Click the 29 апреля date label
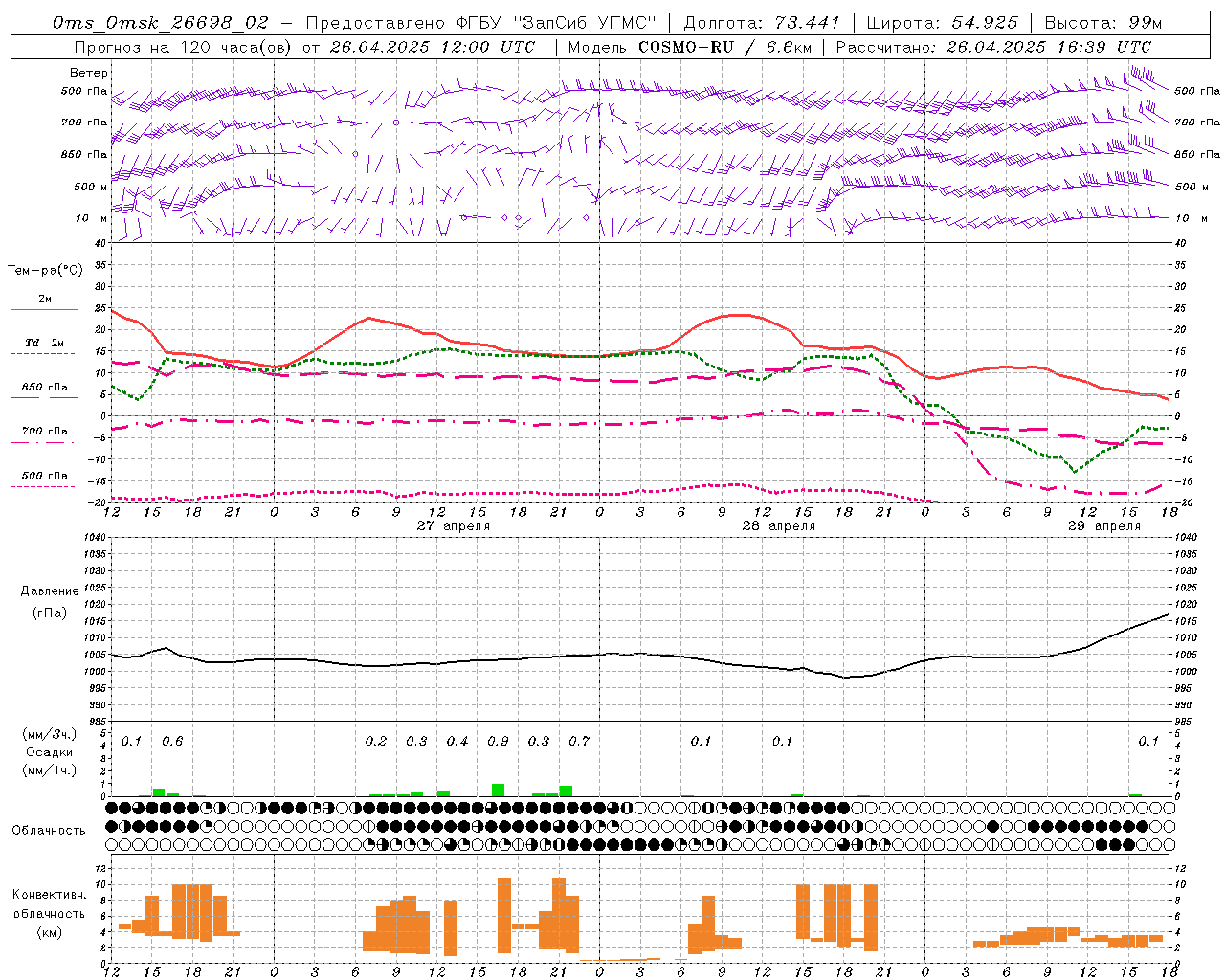Screen dimensions: 1225x980 point(1104,526)
